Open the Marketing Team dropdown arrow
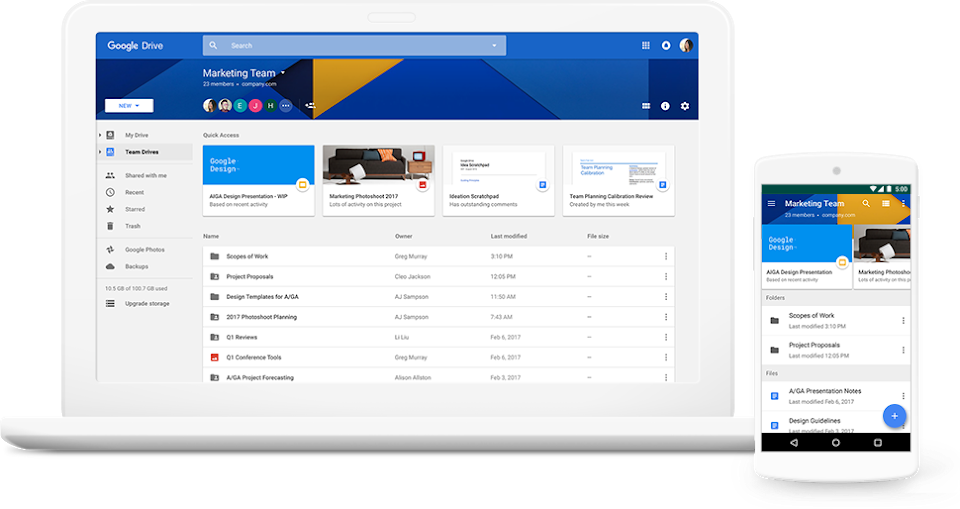 tap(282, 73)
